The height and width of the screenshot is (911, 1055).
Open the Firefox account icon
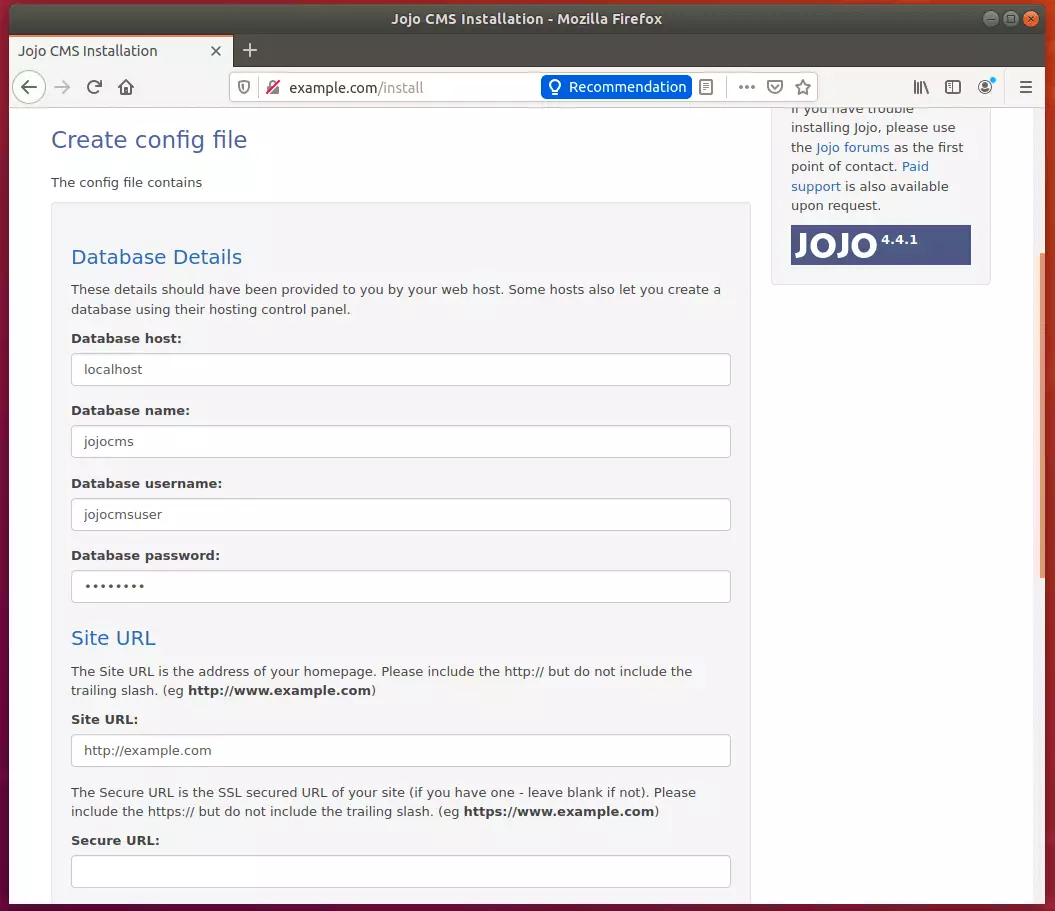[986, 86]
